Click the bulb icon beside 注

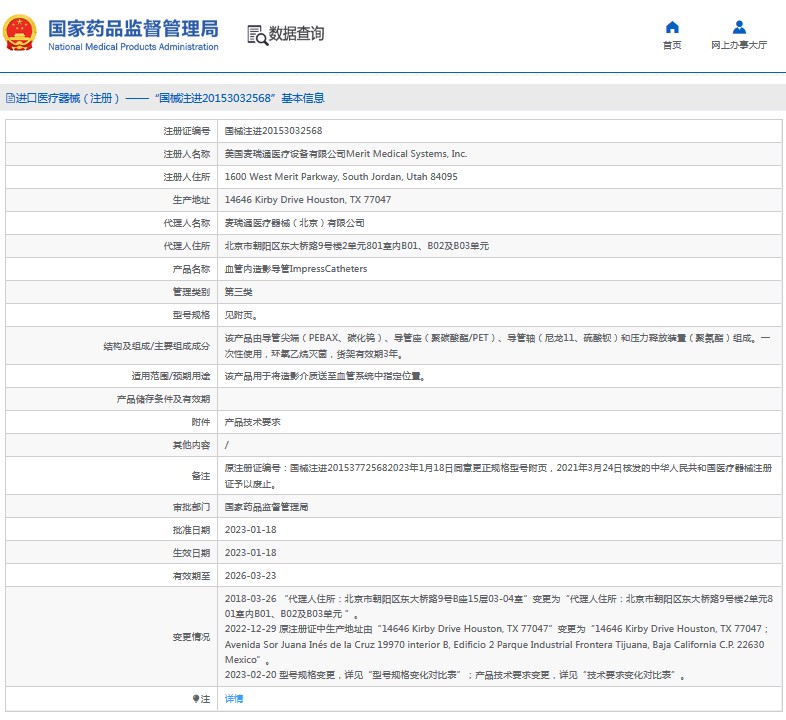196,699
